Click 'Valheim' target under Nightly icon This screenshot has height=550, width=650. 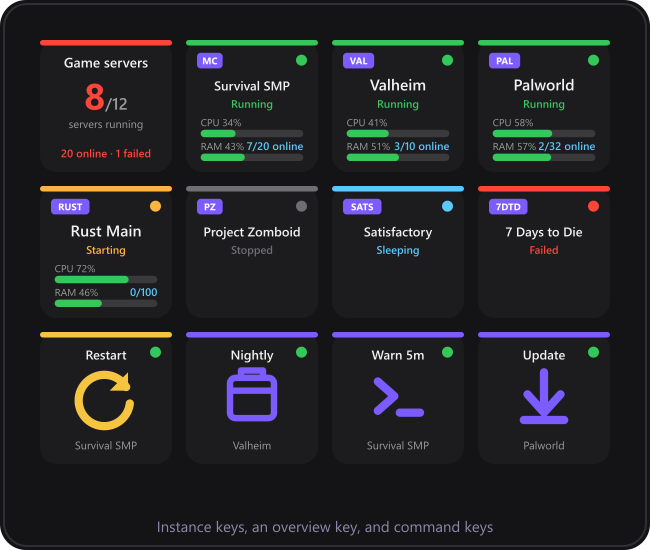(x=252, y=446)
